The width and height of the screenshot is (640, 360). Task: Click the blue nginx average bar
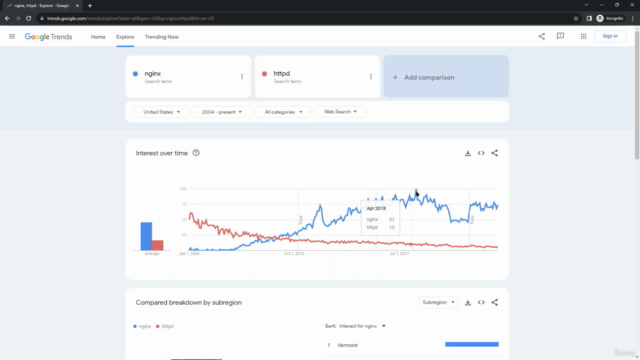pos(146,236)
